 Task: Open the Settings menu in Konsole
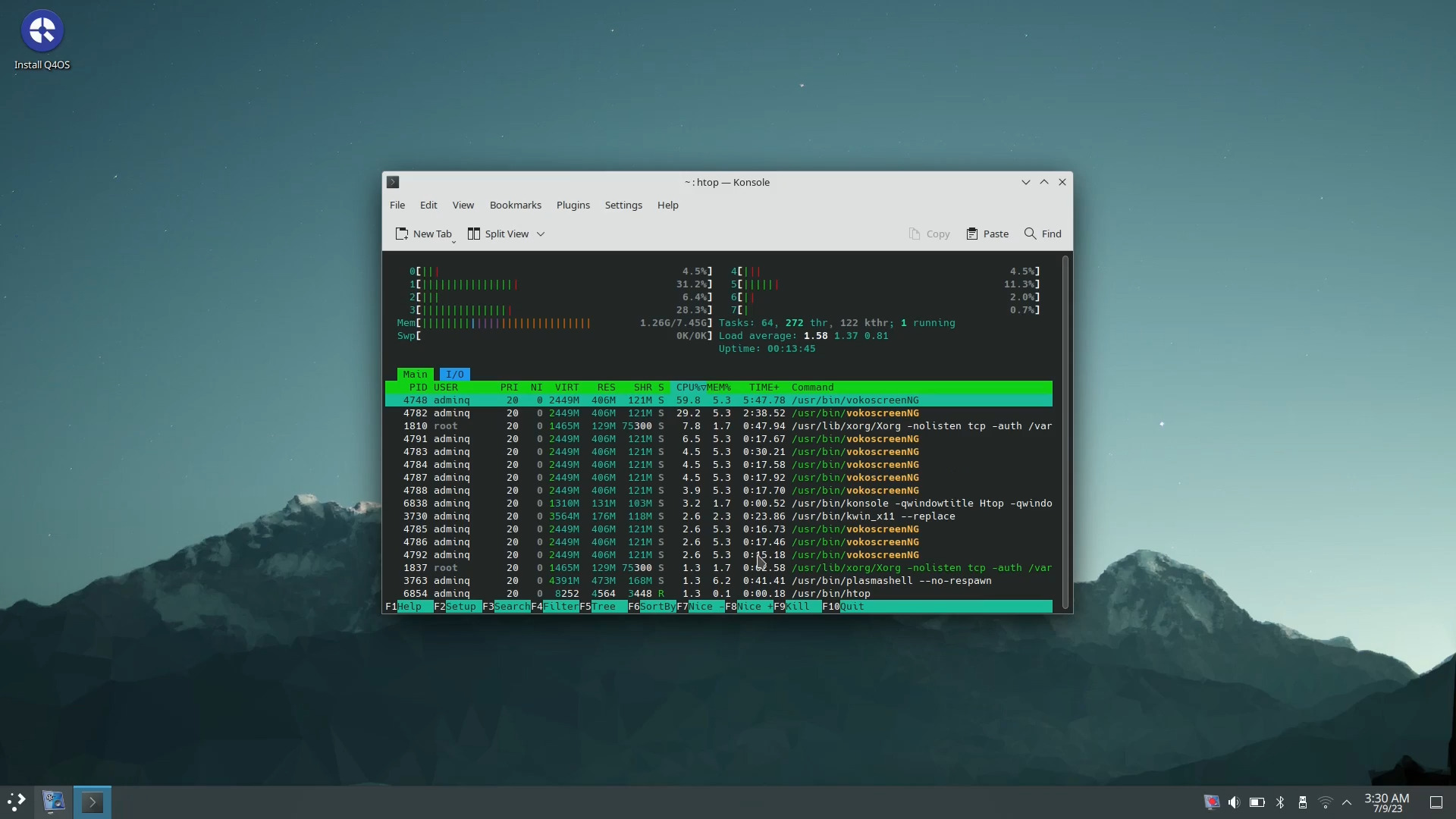click(623, 205)
